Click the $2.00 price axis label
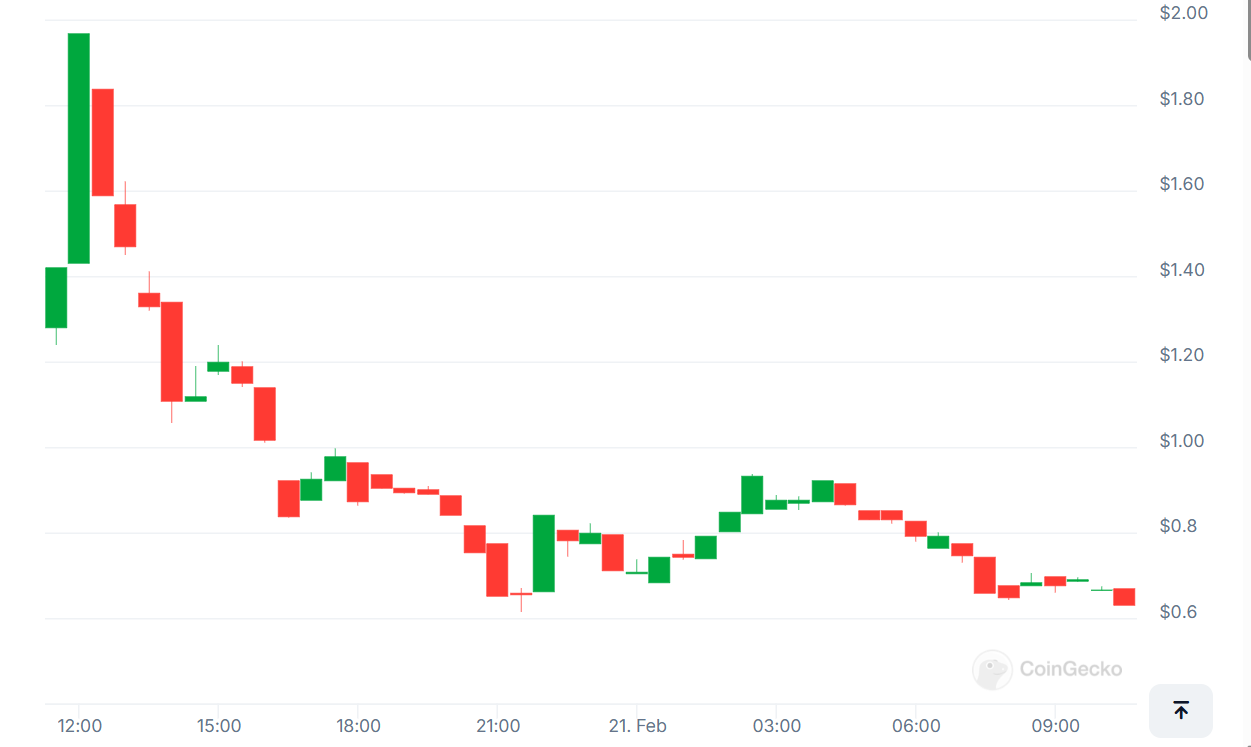Image resolution: width=1251 pixels, height=747 pixels. 1183,13
